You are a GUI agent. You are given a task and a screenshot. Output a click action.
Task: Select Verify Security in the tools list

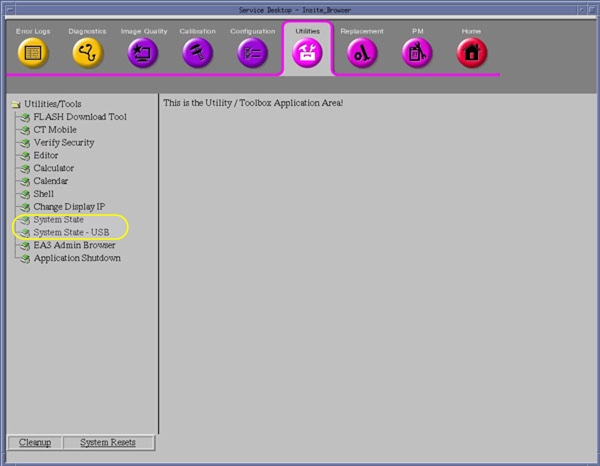coord(63,143)
